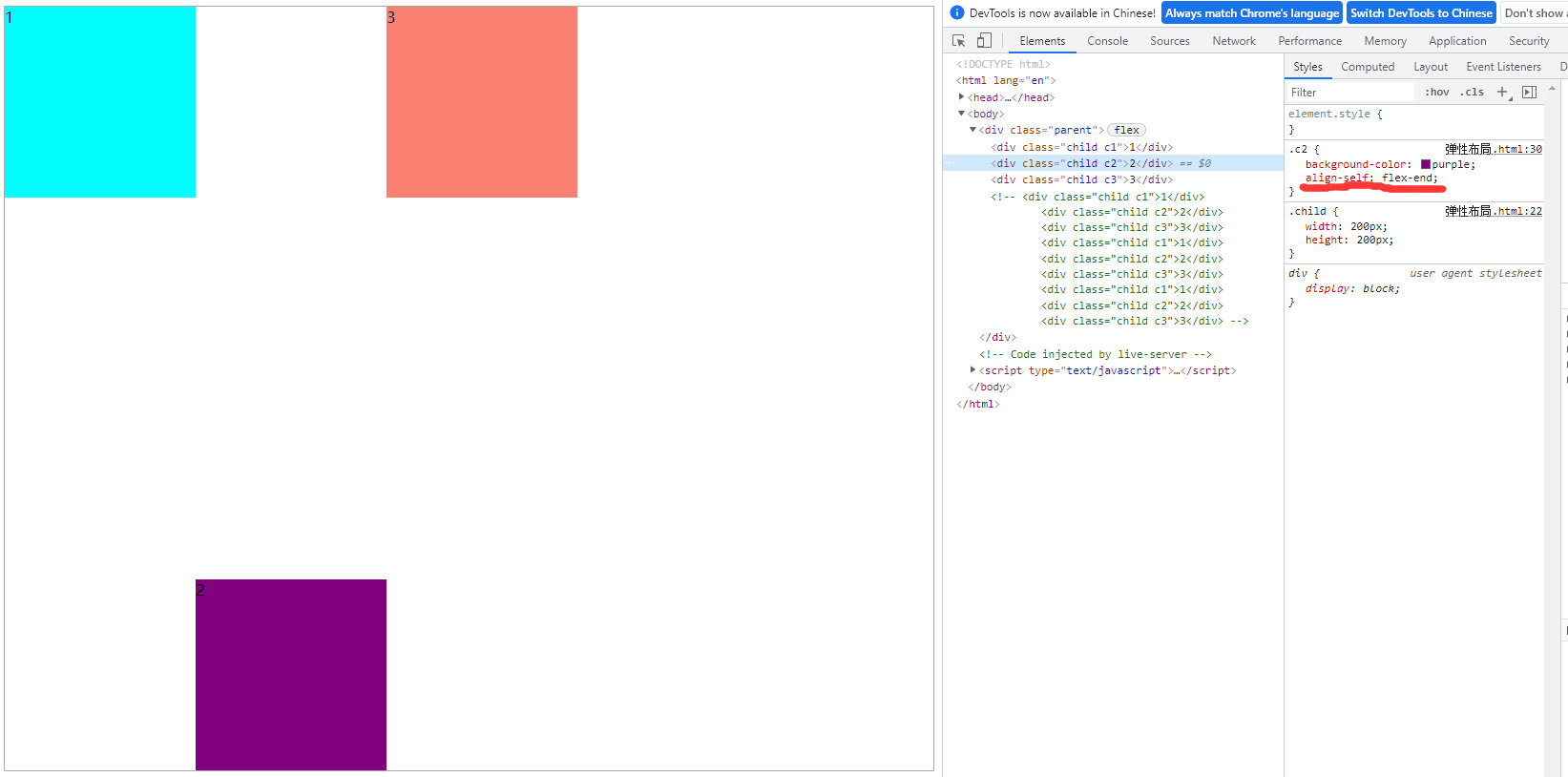1568x777 pixels.
Task: Open source link for .c2 rule line 30
Action: [x=1493, y=149]
